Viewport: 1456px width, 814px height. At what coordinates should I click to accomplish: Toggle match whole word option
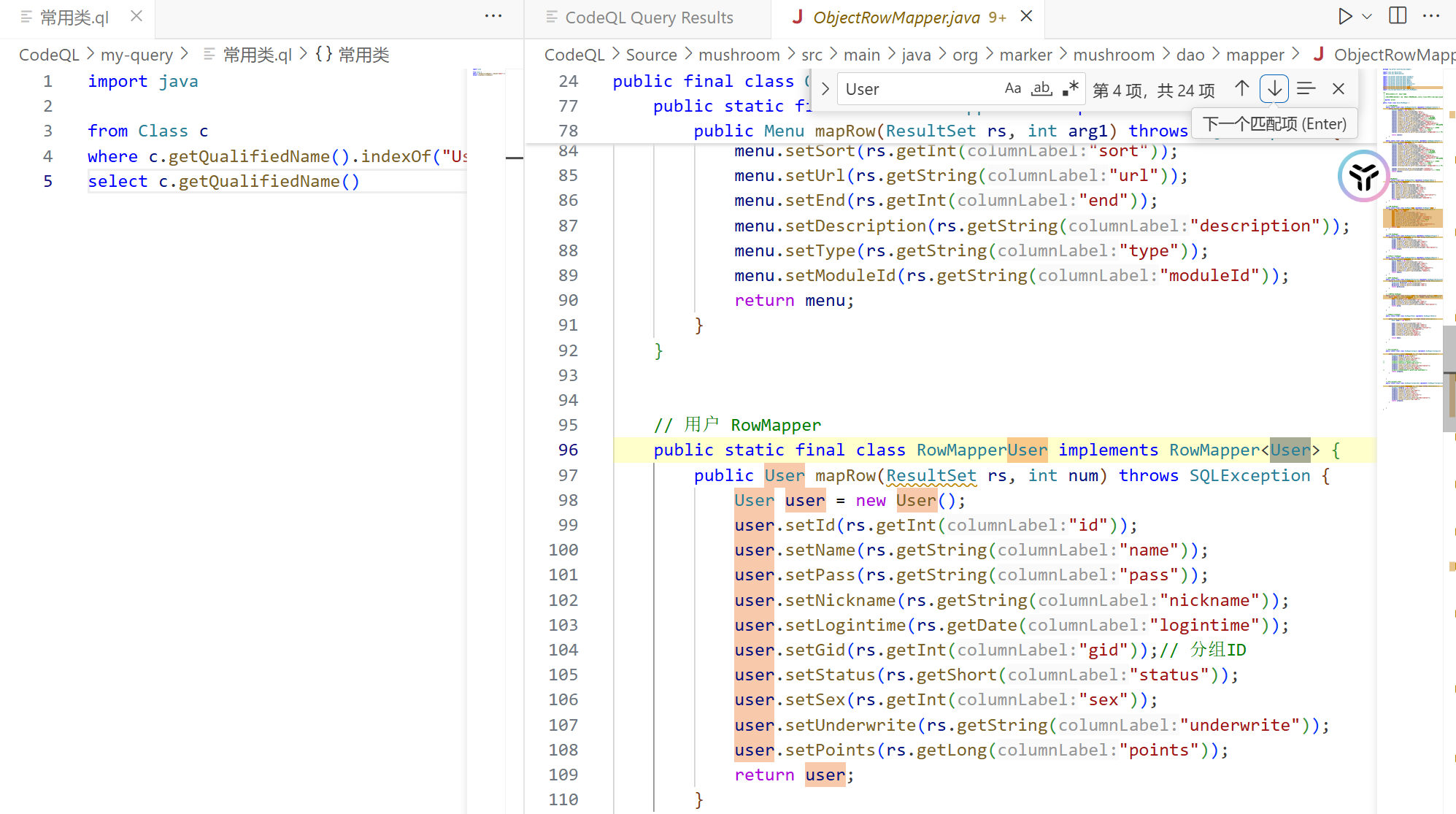pyautogui.click(x=1041, y=89)
